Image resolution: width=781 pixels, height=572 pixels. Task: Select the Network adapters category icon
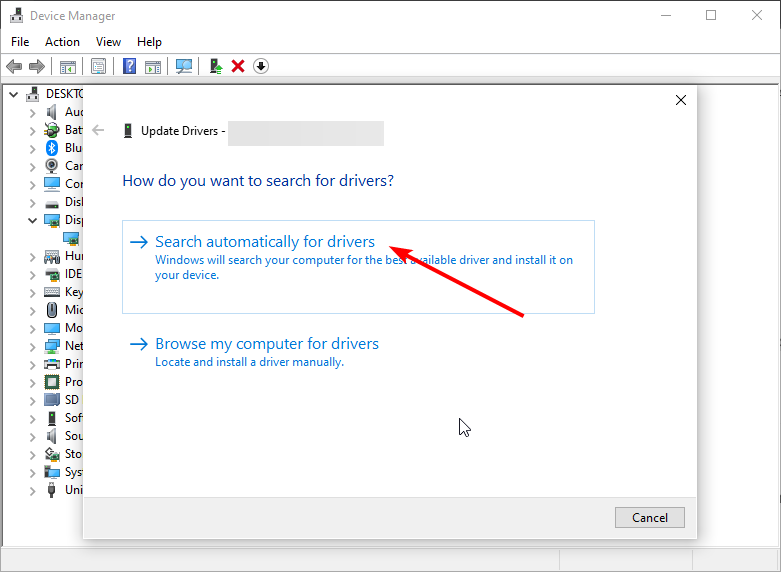click(x=52, y=346)
